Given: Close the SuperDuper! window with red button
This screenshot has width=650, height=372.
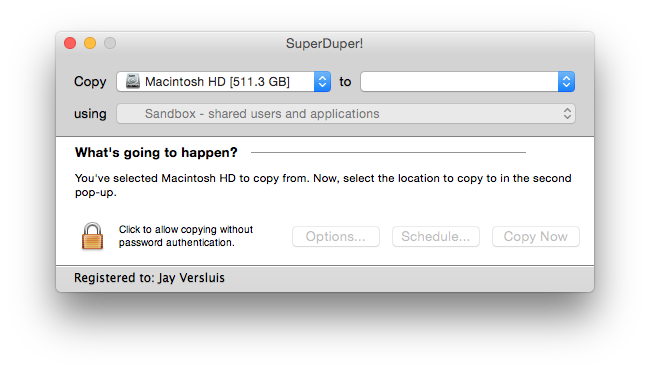Looking at the screenshot, I should (x=70, y=43).
